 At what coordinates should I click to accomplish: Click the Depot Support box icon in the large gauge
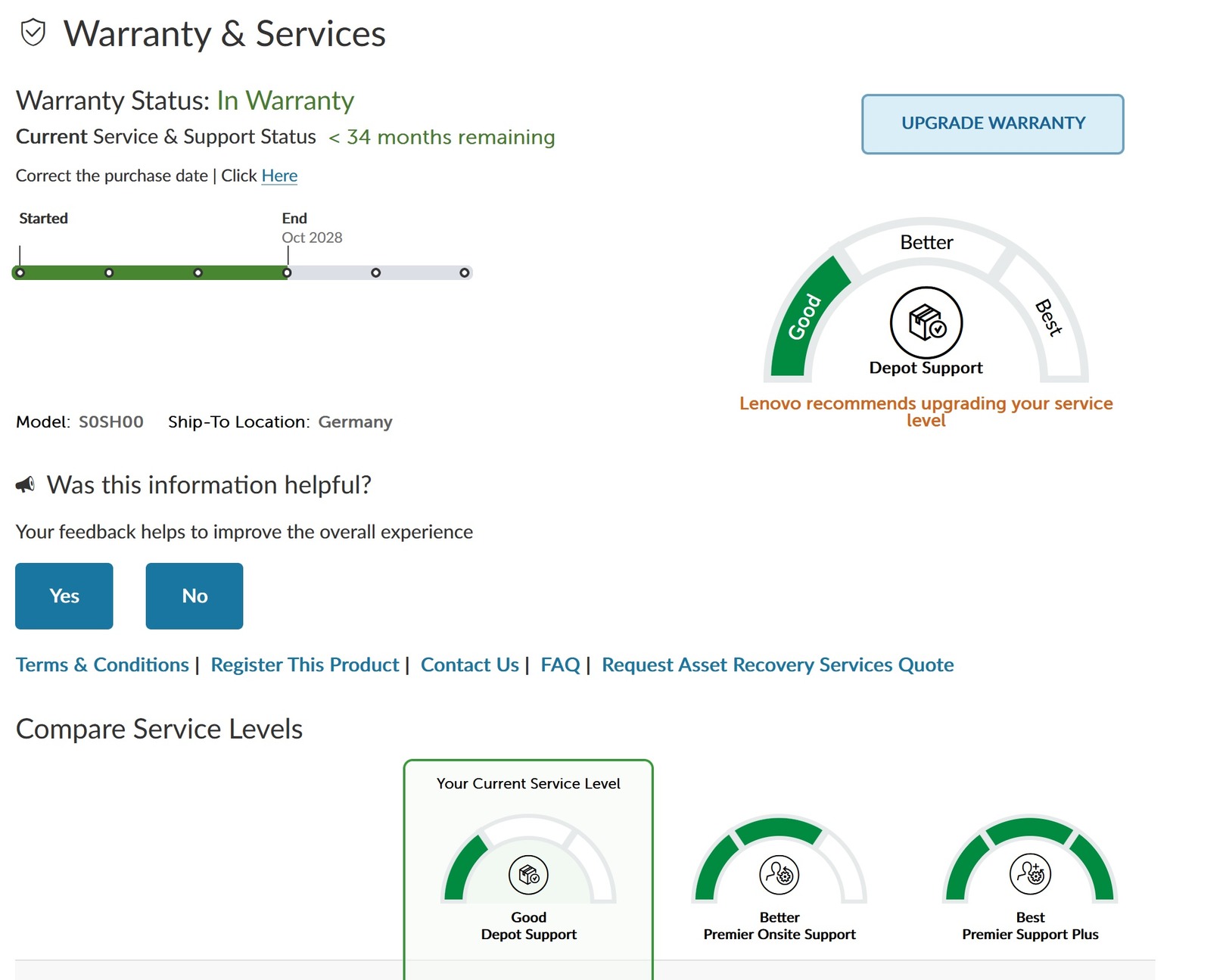pyautogui.click(x=926, y=322)
